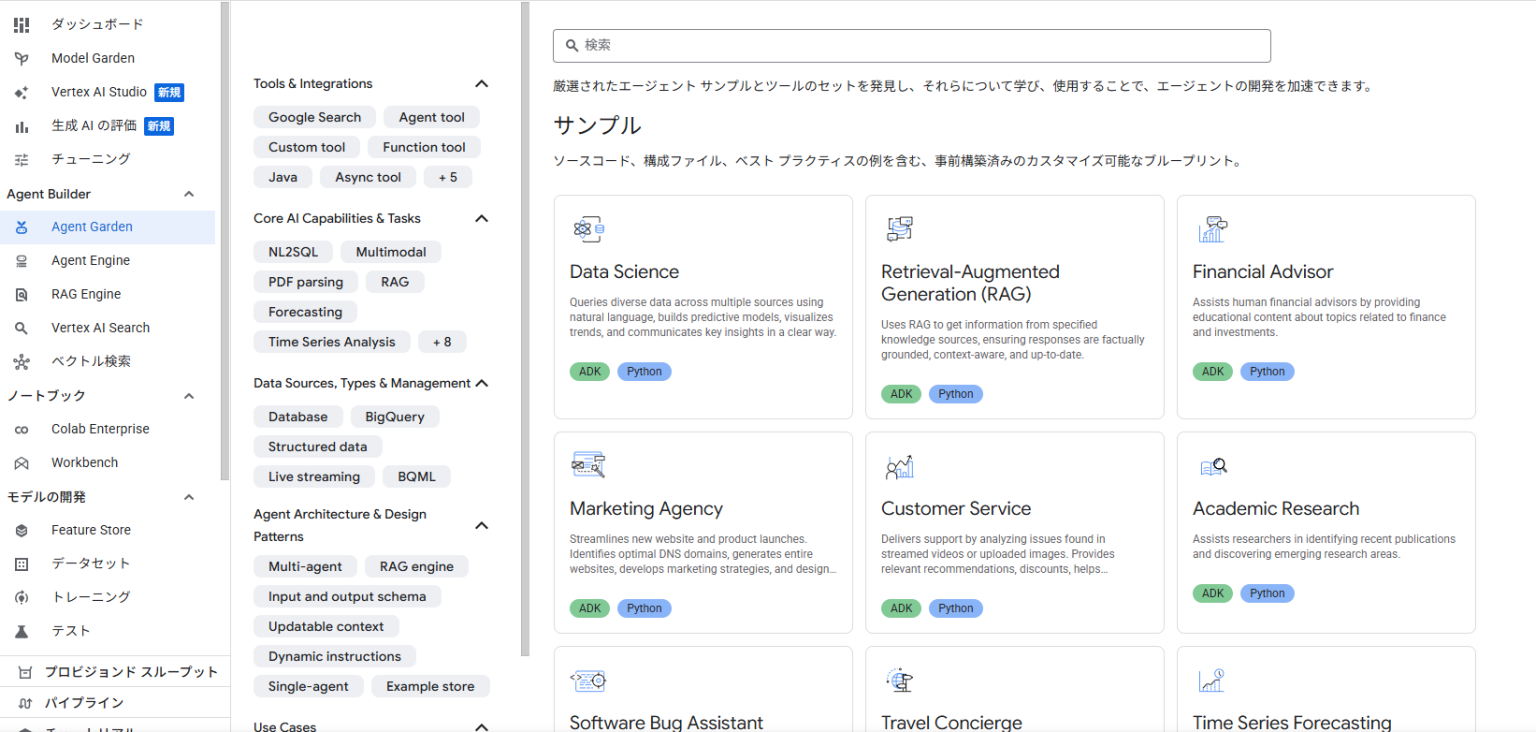Show more capabilities with + 8 chip
The image size is (1536, 732).
[x=442, y=342]
